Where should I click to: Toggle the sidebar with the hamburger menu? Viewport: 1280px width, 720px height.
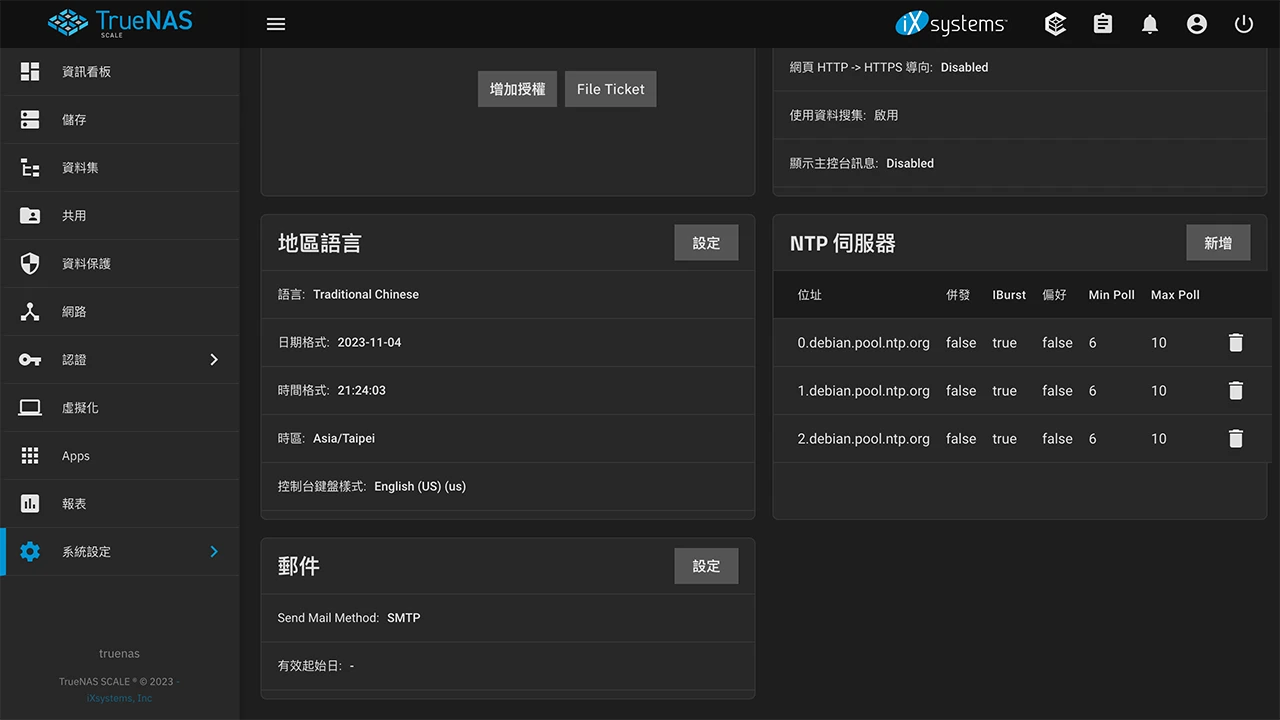tap(276, 23)
